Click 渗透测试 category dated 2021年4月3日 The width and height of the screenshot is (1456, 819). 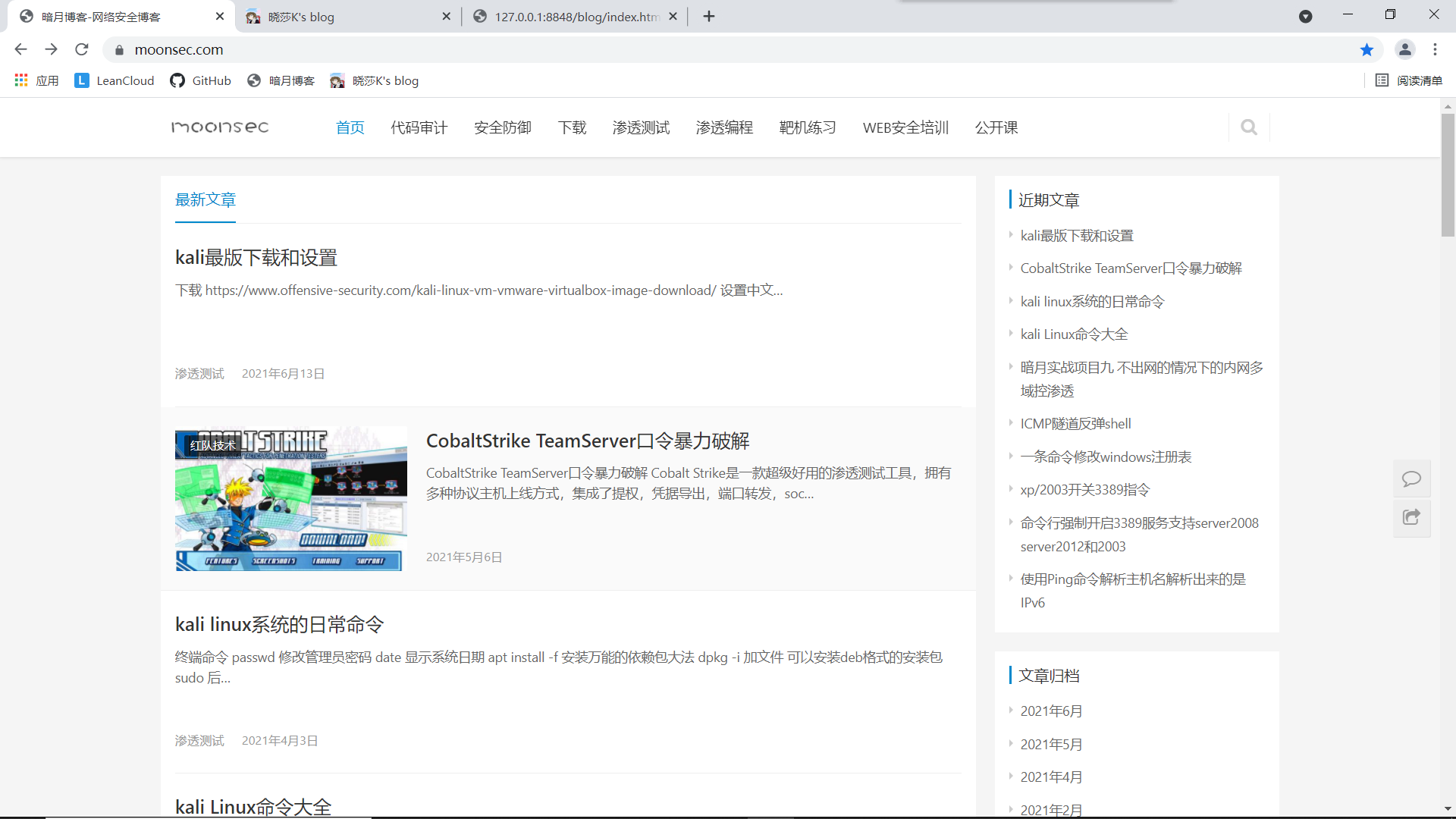(x=199, y=741)
